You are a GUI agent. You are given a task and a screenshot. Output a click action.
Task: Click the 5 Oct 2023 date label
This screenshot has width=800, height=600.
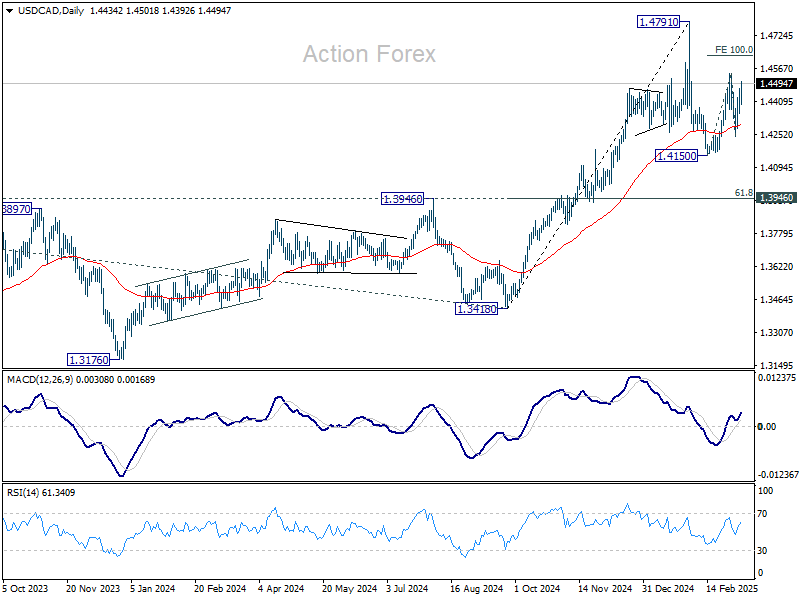[25, 589]
